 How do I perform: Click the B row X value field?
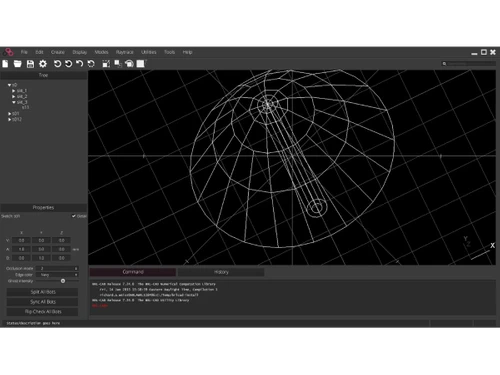(21, 258)
